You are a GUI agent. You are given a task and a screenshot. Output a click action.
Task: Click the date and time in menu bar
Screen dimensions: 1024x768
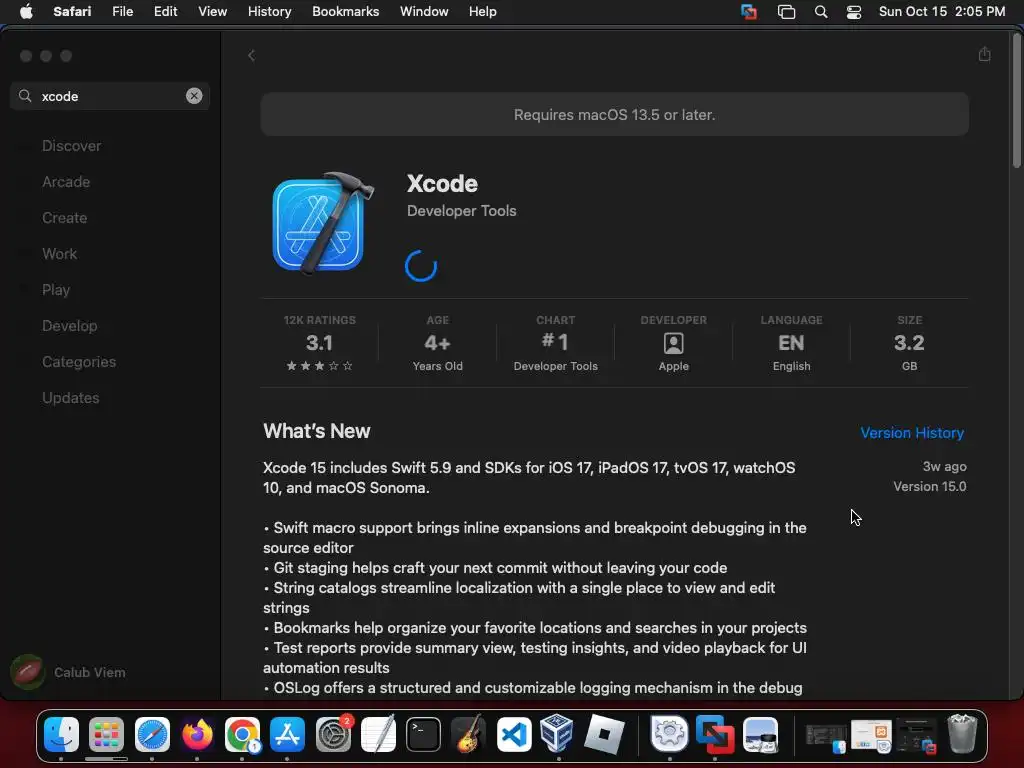click(x=942, y=12)
